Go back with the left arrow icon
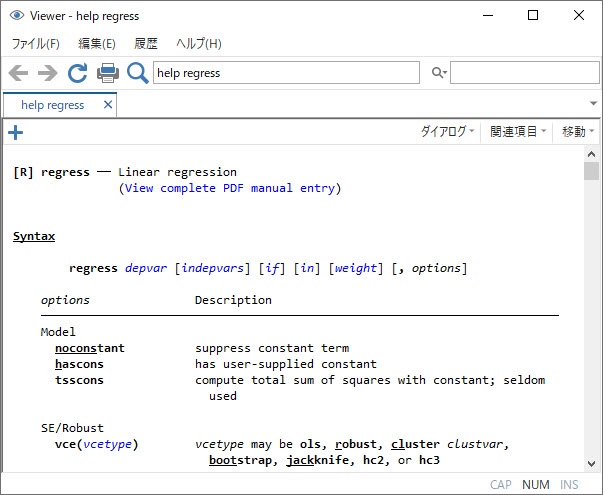Viewport: 603px width, 495px height. pyautogui.click(x=18, y=73)
